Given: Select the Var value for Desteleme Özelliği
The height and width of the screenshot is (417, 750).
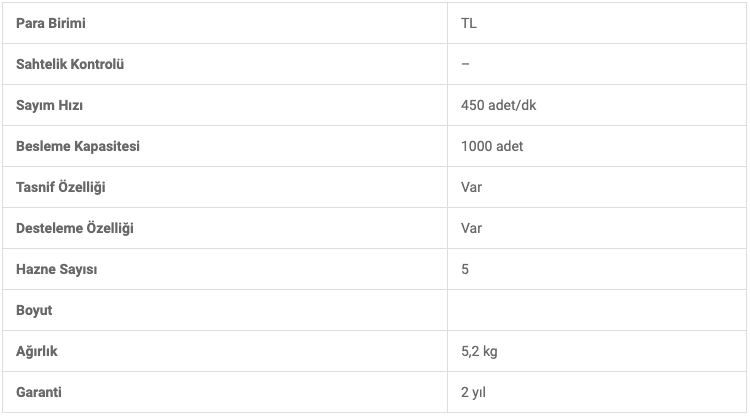Looking at the screenshot, I should tap(471, 228).
